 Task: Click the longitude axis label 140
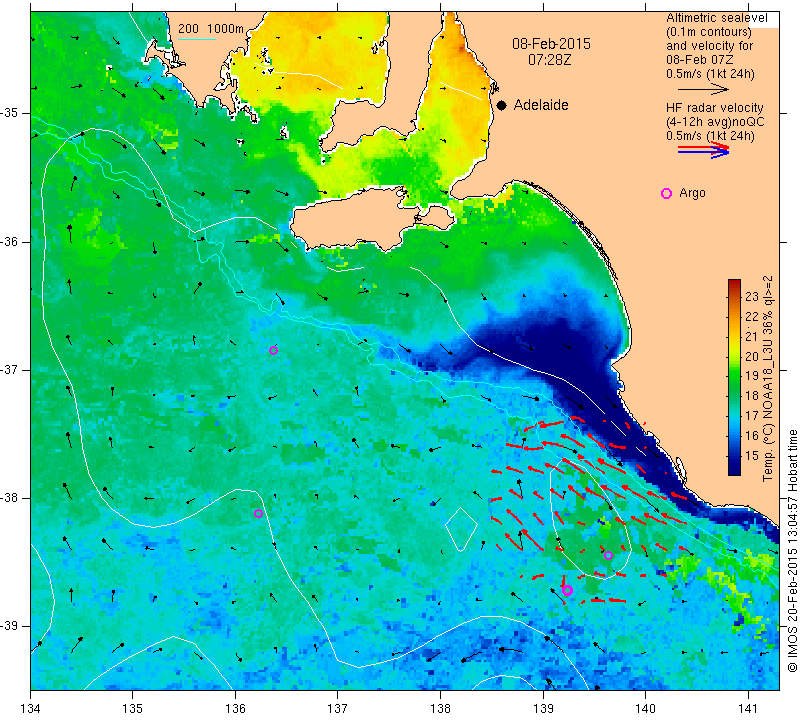click(x=645, y=709)
